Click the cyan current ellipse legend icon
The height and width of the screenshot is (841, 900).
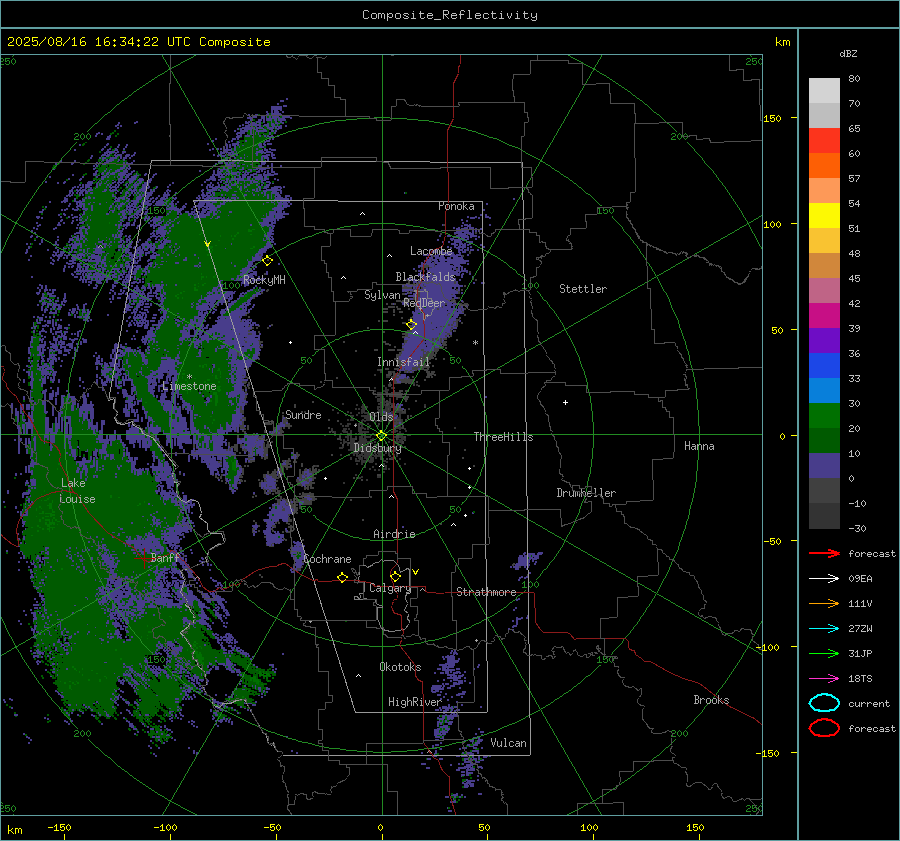[x=824, y=703]
